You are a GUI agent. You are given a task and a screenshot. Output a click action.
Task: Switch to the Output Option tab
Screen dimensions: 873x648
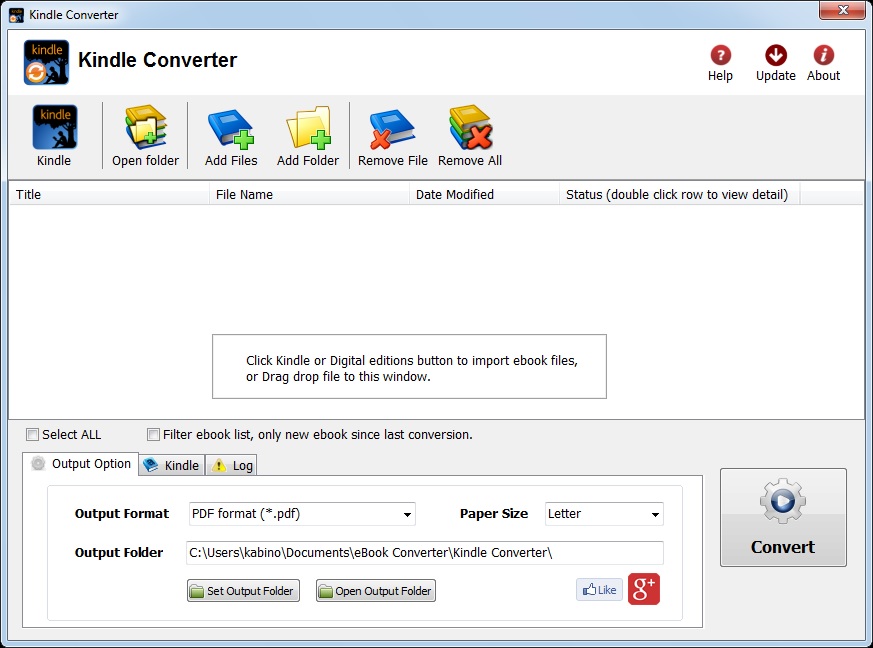point(81,464)
